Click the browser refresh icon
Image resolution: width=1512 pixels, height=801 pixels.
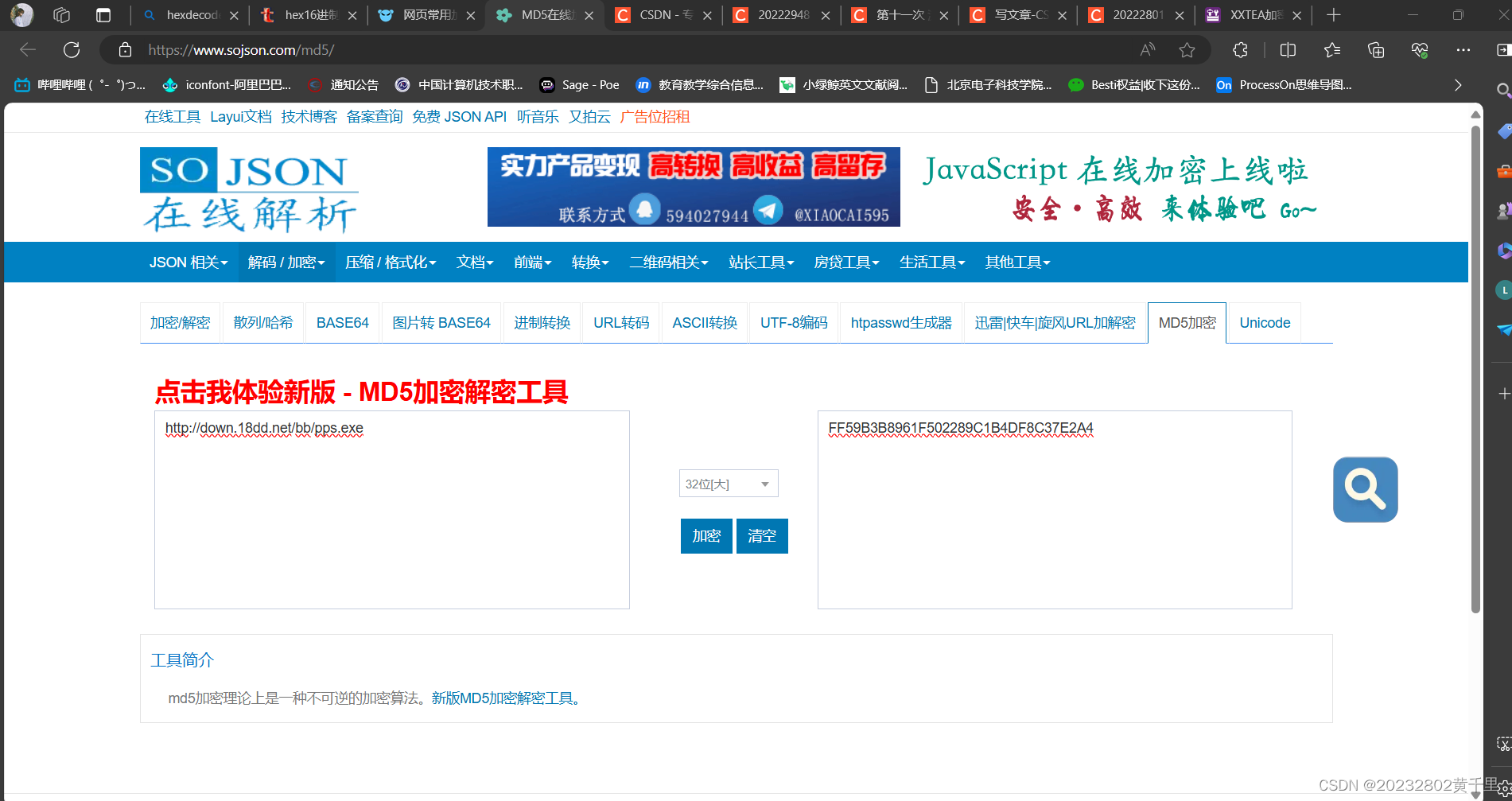(x=72, y=50)
